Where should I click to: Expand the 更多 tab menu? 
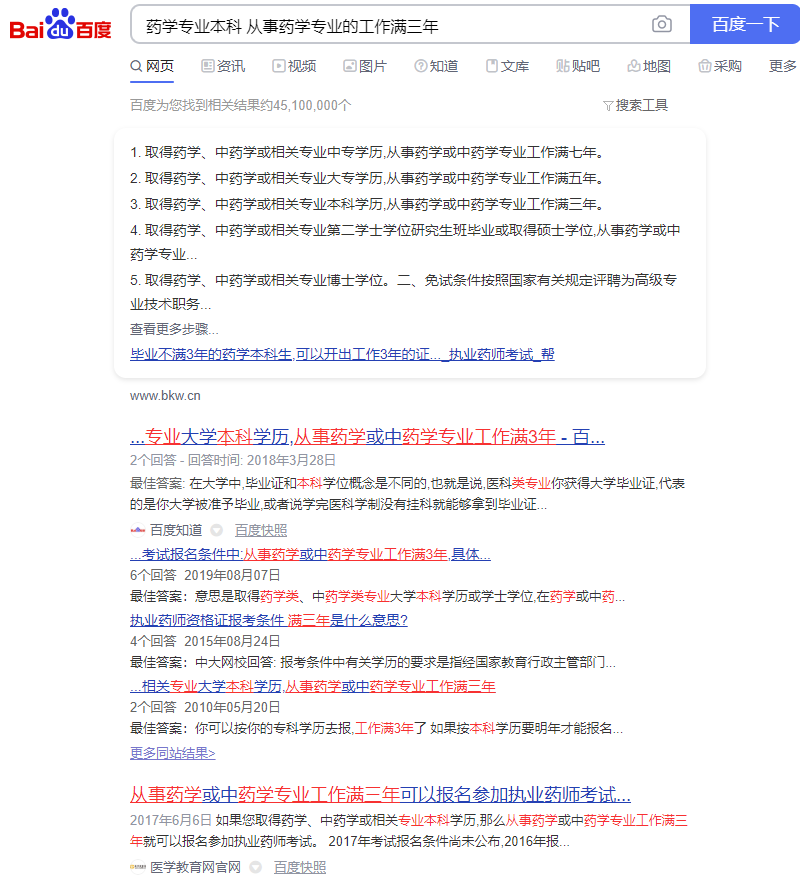783,66
